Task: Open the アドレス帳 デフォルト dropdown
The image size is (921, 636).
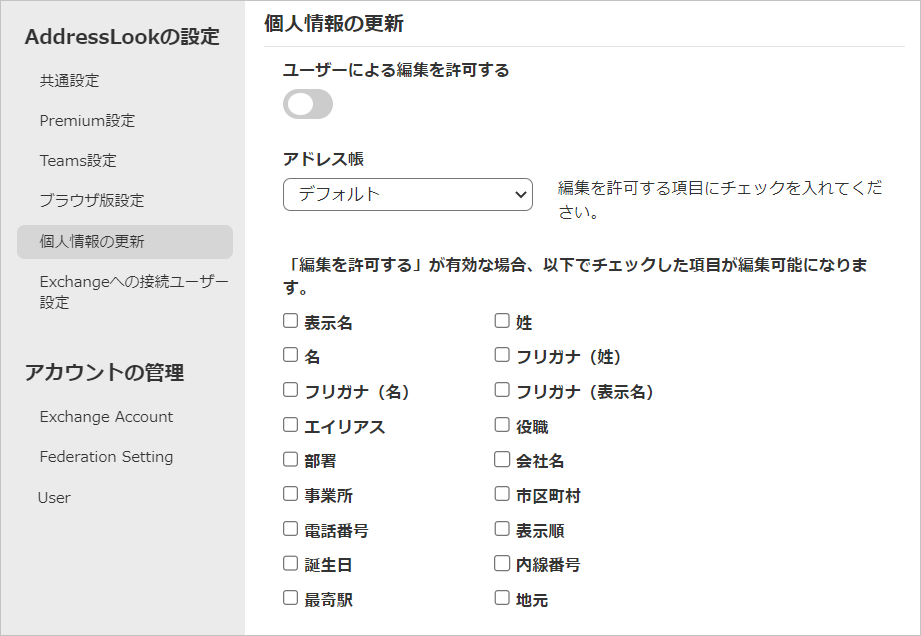Action: [408, 194]
